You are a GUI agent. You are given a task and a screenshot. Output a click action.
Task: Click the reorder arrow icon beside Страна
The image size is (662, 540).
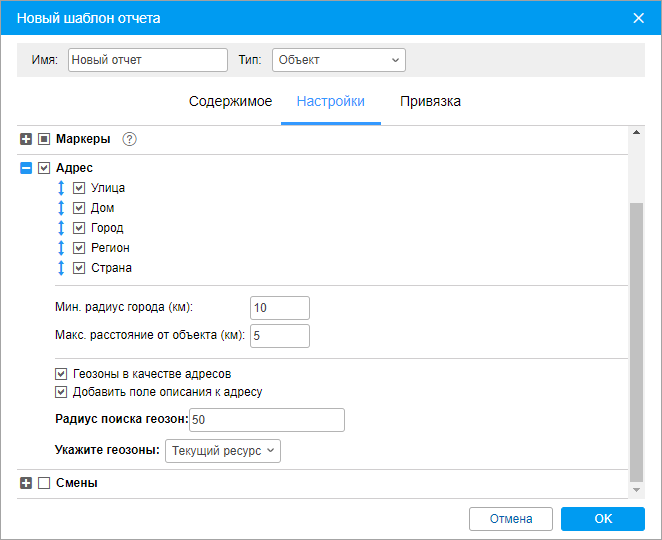click(x=61, y=268)
